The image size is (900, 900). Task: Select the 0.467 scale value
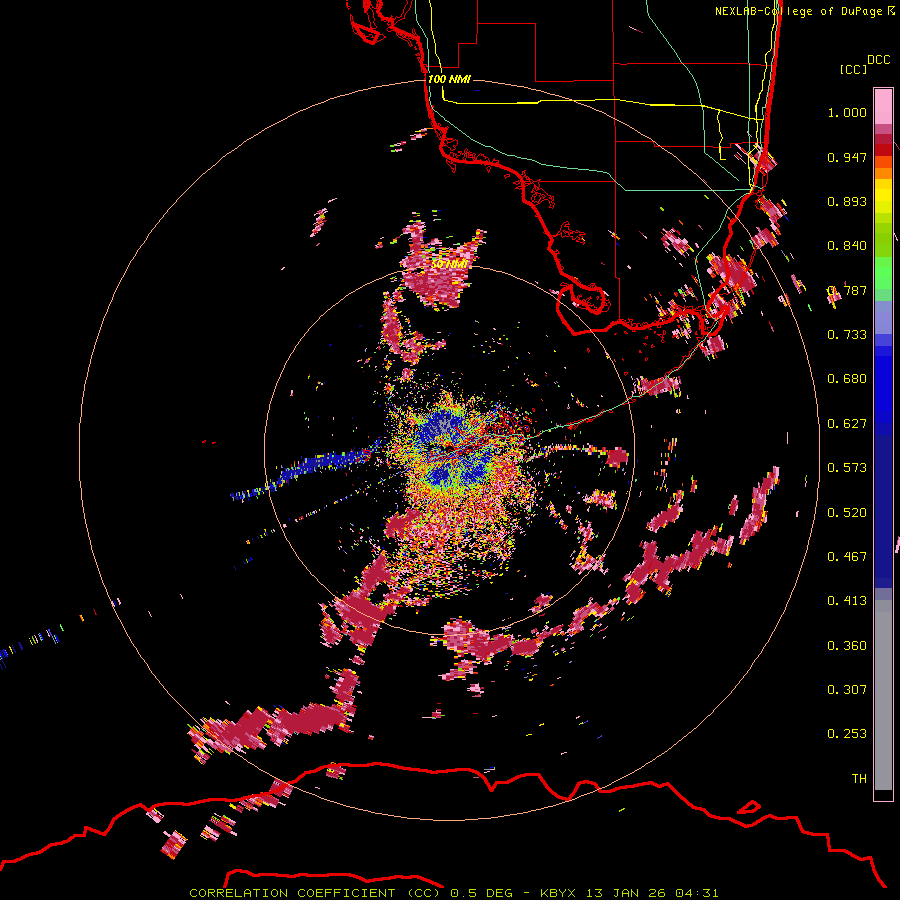(x=847, y=557)
